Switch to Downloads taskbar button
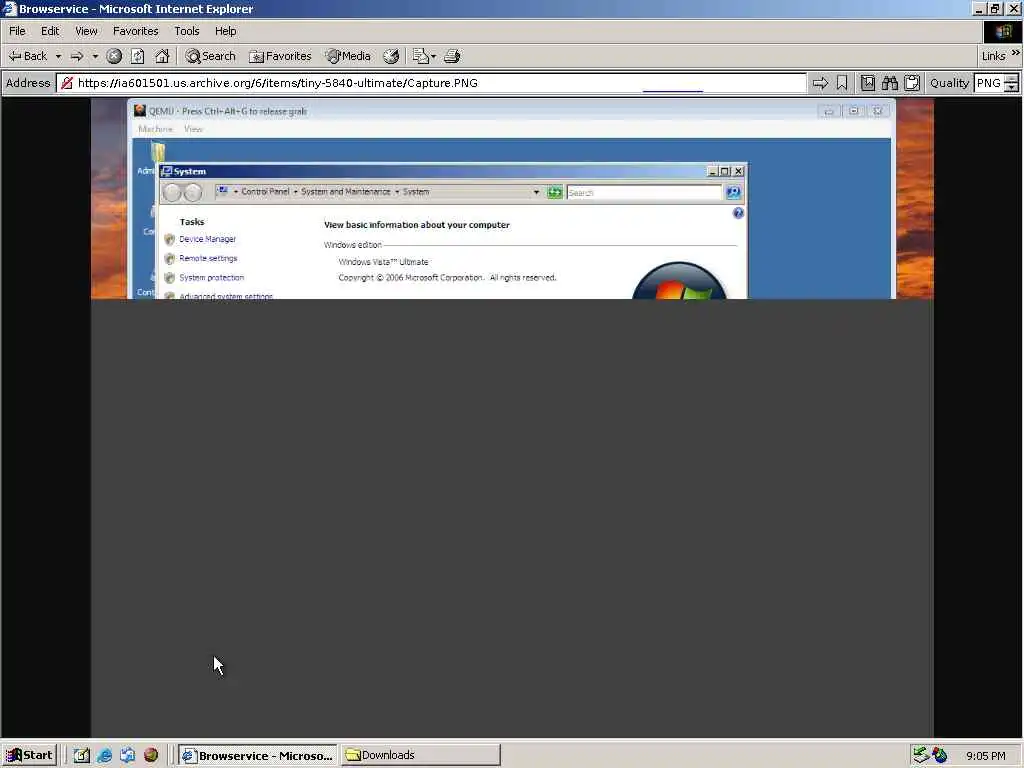The image size is (1024, 768). click(421, 755)
